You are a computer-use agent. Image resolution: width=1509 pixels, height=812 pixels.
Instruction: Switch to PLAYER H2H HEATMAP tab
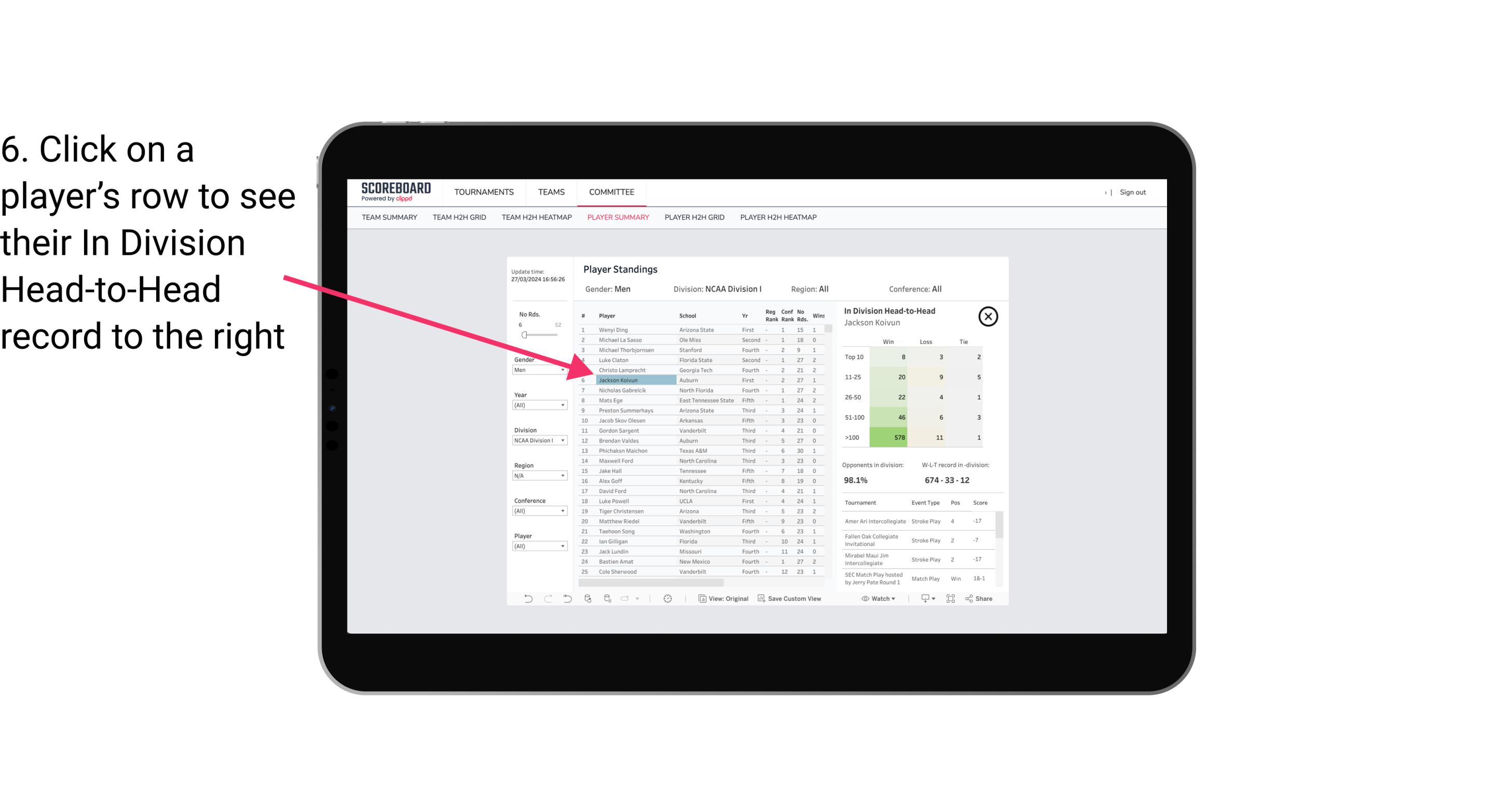tap(779, 217)
